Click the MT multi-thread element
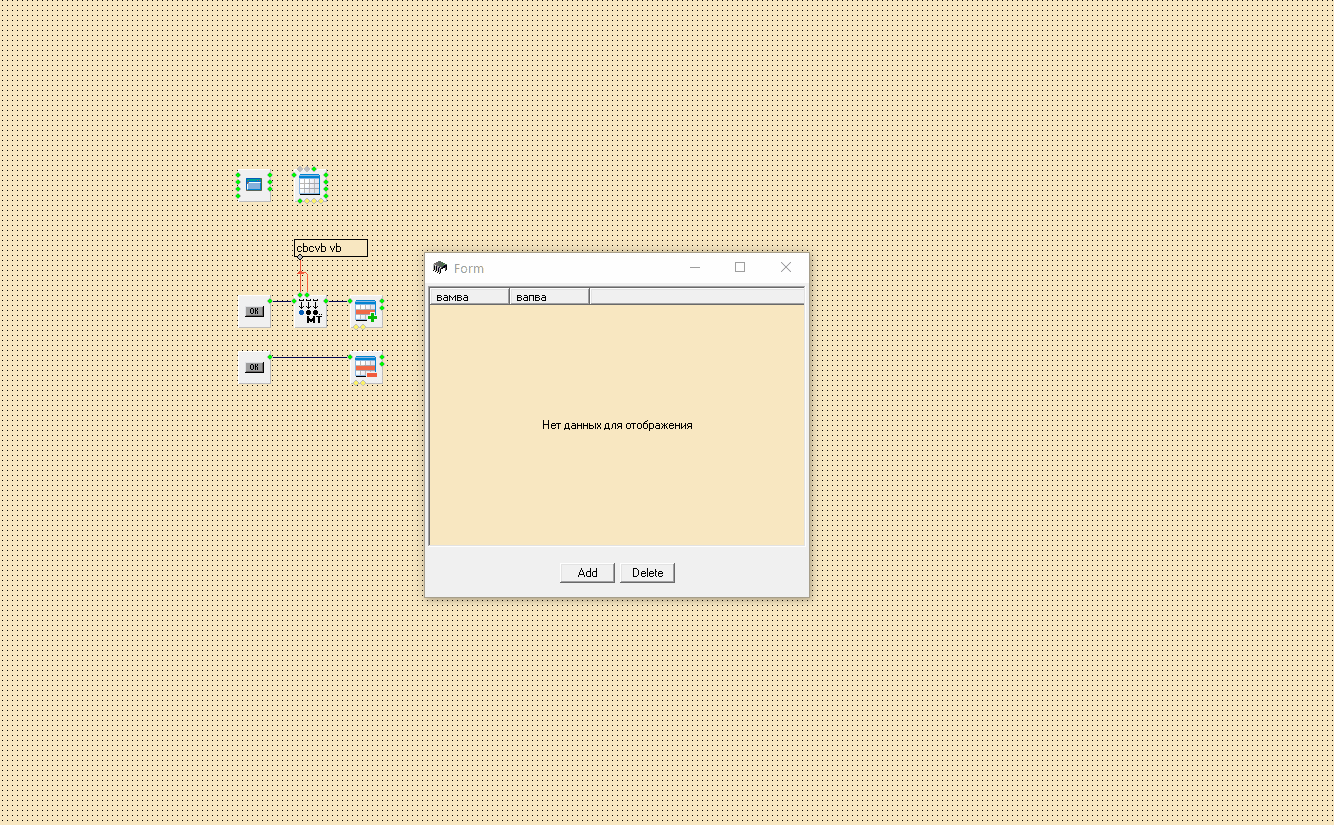 point(311,312)
